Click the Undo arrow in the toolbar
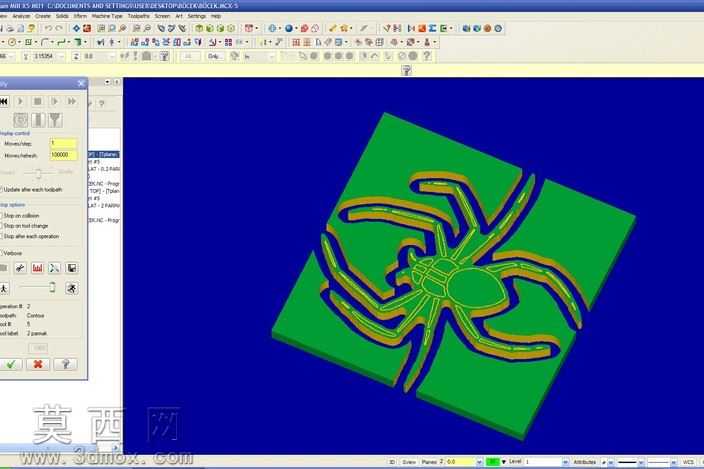 point(48,28)
